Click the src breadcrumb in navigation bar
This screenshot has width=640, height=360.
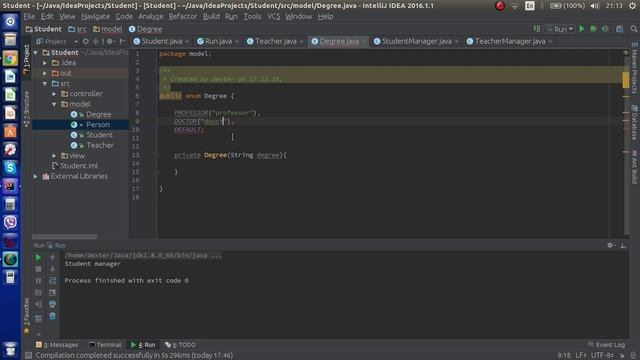tap(78, 29)
